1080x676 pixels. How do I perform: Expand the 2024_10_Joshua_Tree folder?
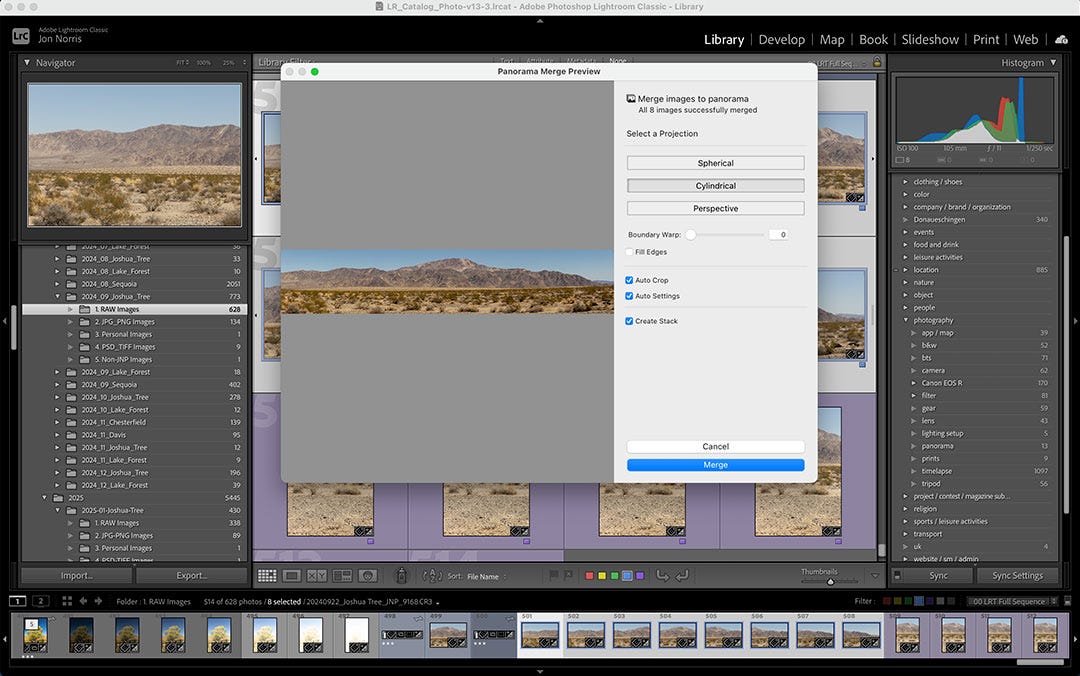pos(58,397)
